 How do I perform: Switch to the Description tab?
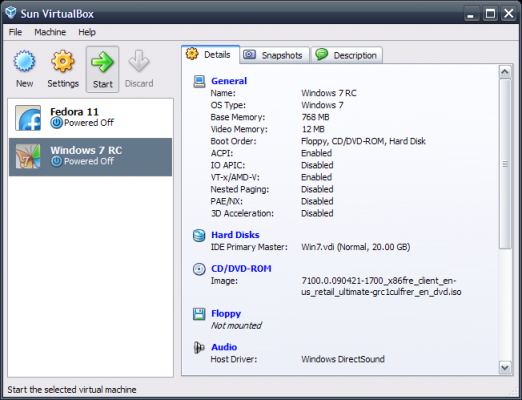coord(347,55)
